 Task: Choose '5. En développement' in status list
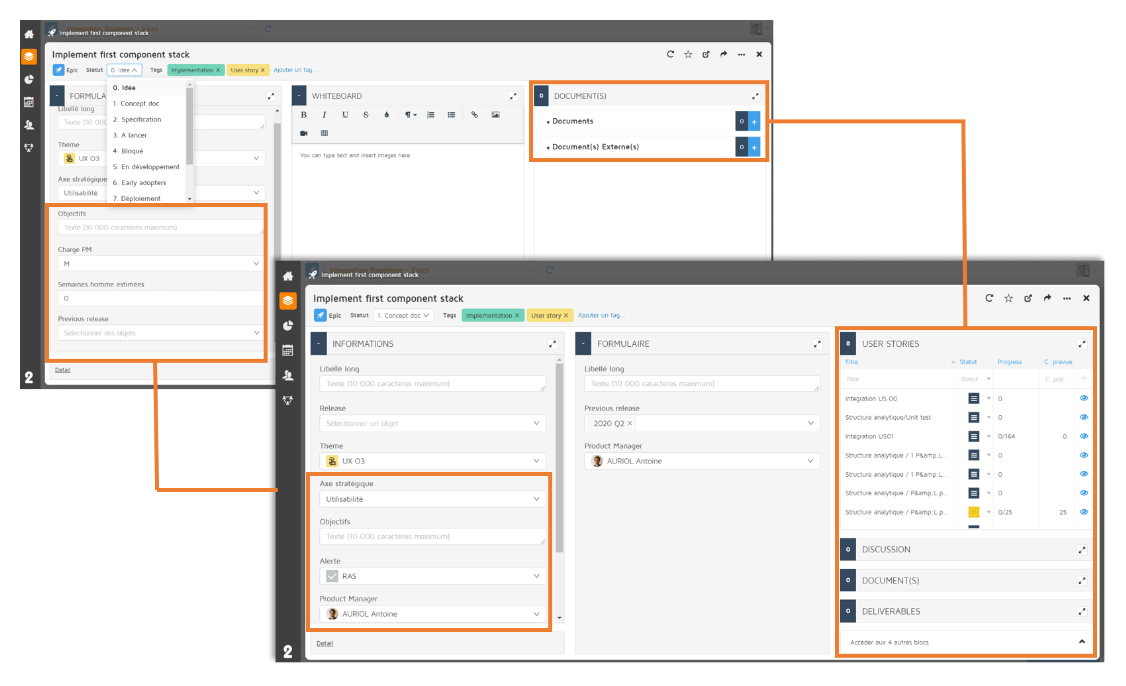coord(145,167)
